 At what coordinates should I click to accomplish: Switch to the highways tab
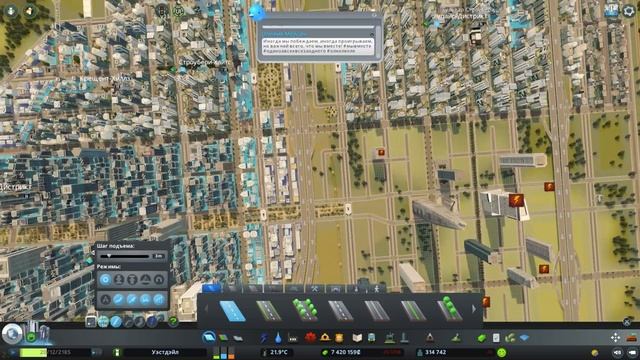[x=273, y=289]
